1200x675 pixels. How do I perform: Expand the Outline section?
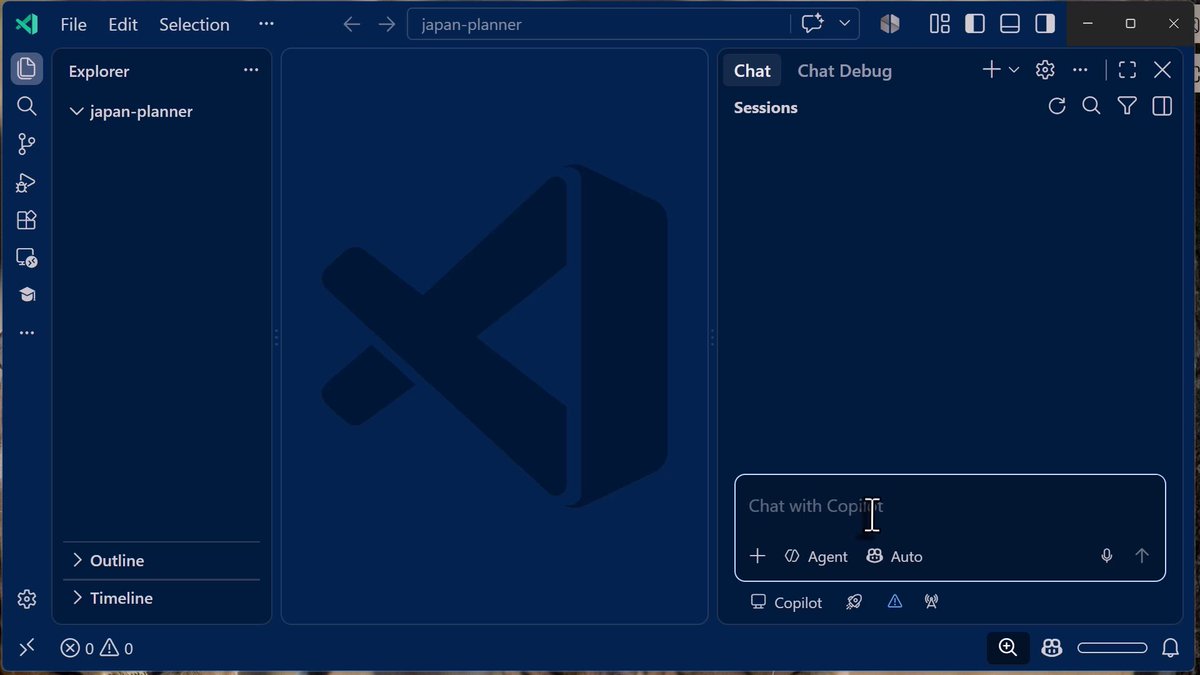(x=161, y=561)
